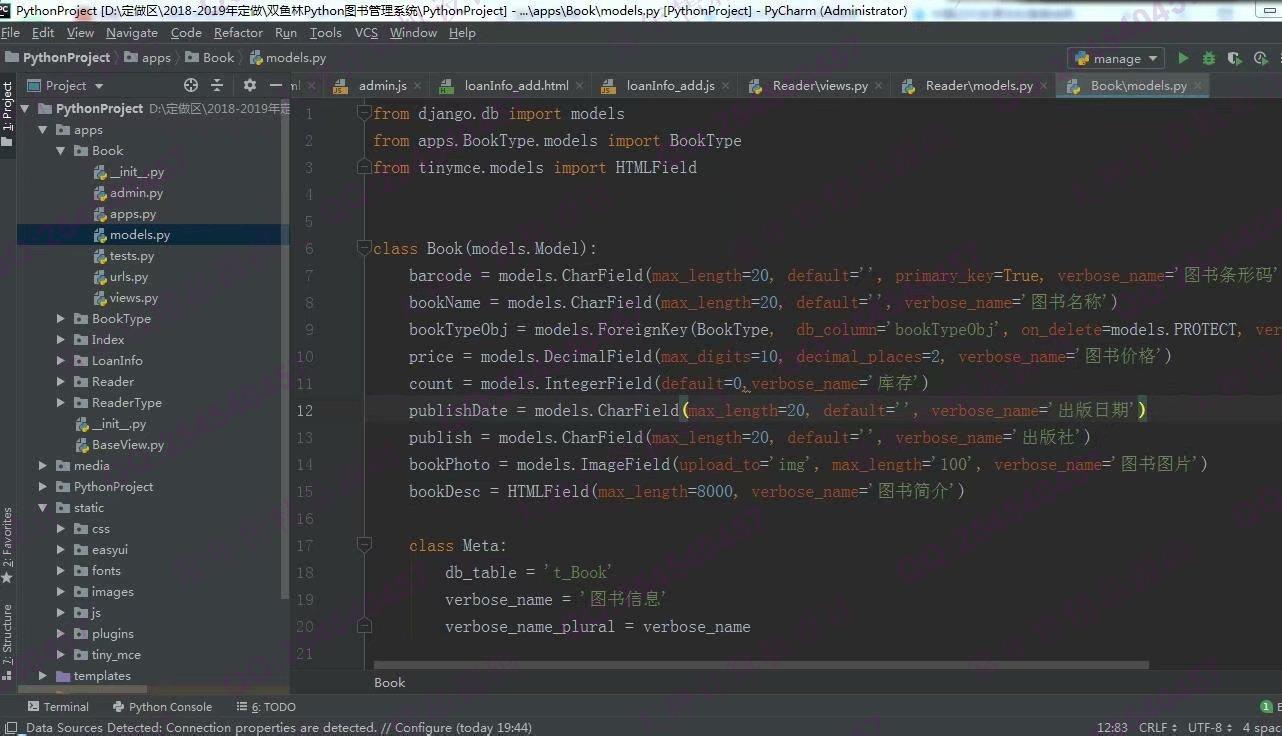This screenshot has width=1282, height=736.
Task: Fold the class Book code block
Action: 365,249
